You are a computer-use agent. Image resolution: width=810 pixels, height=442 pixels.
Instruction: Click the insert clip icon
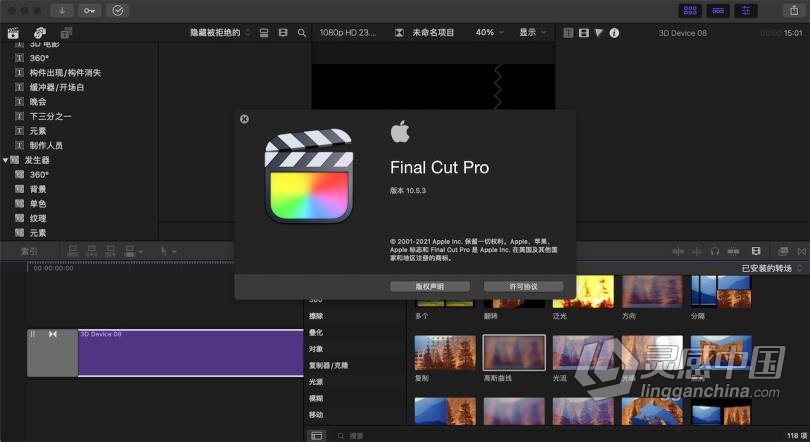tap(92, 251)
